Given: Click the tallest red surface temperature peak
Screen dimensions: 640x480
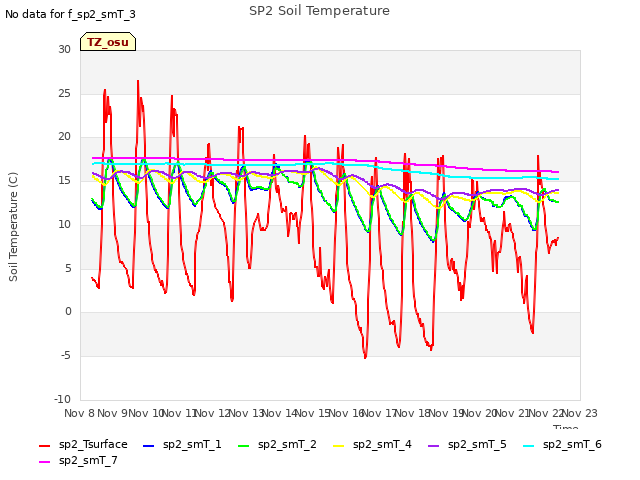Looking at the screenshot, I should [138, 81].
